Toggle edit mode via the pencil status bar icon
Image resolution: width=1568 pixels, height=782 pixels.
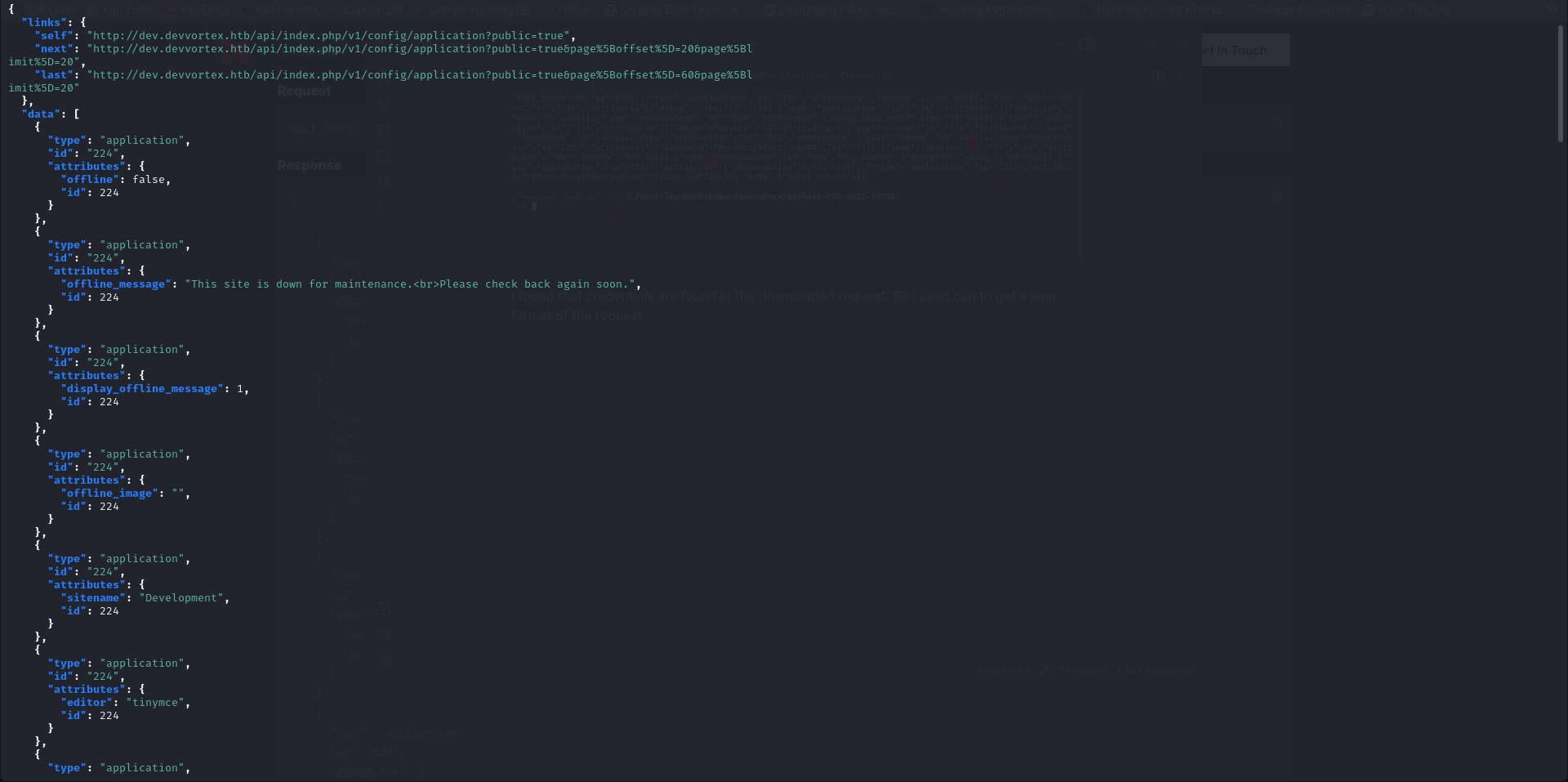tap(1044, 670)
